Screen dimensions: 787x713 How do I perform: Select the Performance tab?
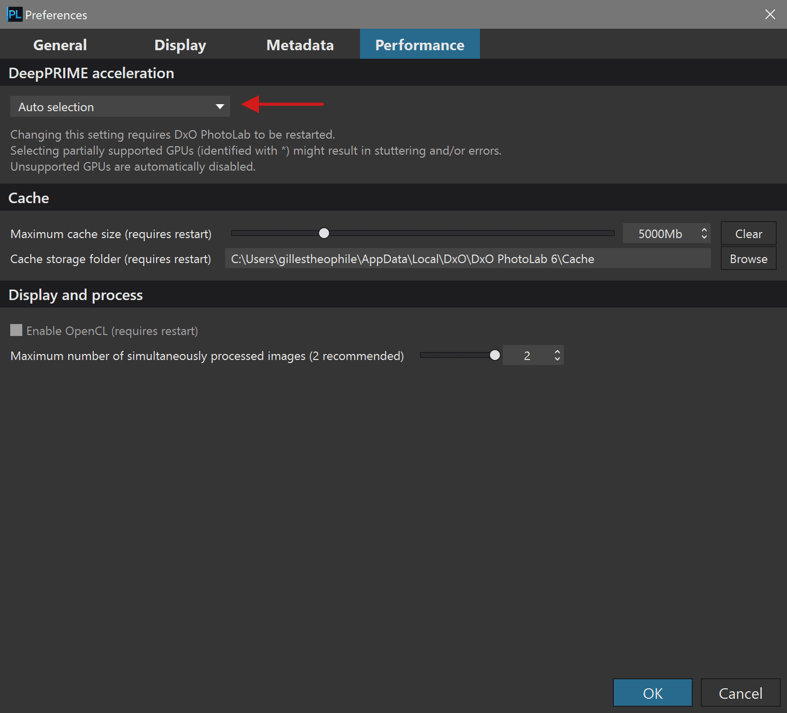tap(420, 45)
